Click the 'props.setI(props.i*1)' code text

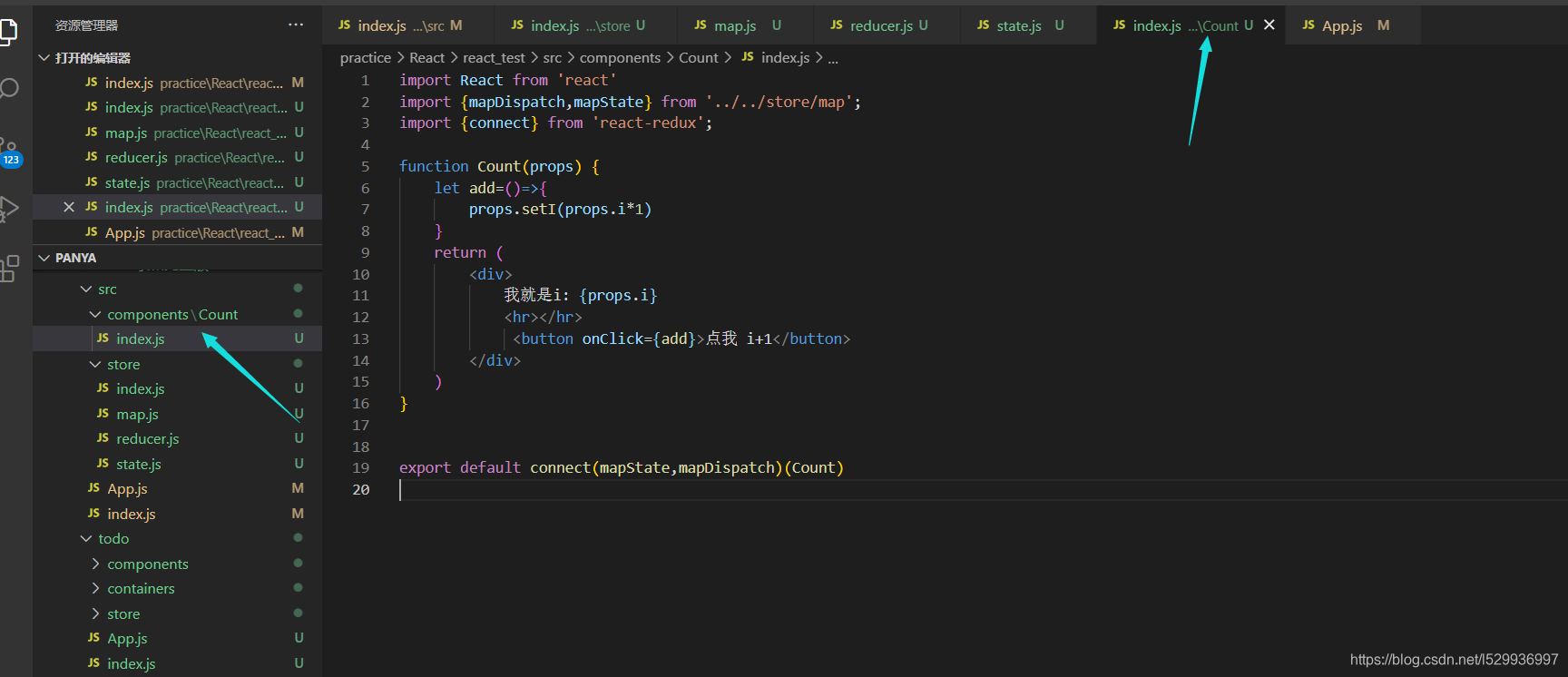pos(560,209)
